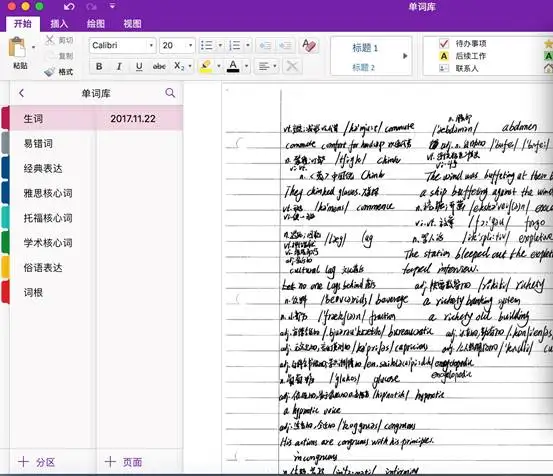Click the numbered list icon

coord(235,45)
